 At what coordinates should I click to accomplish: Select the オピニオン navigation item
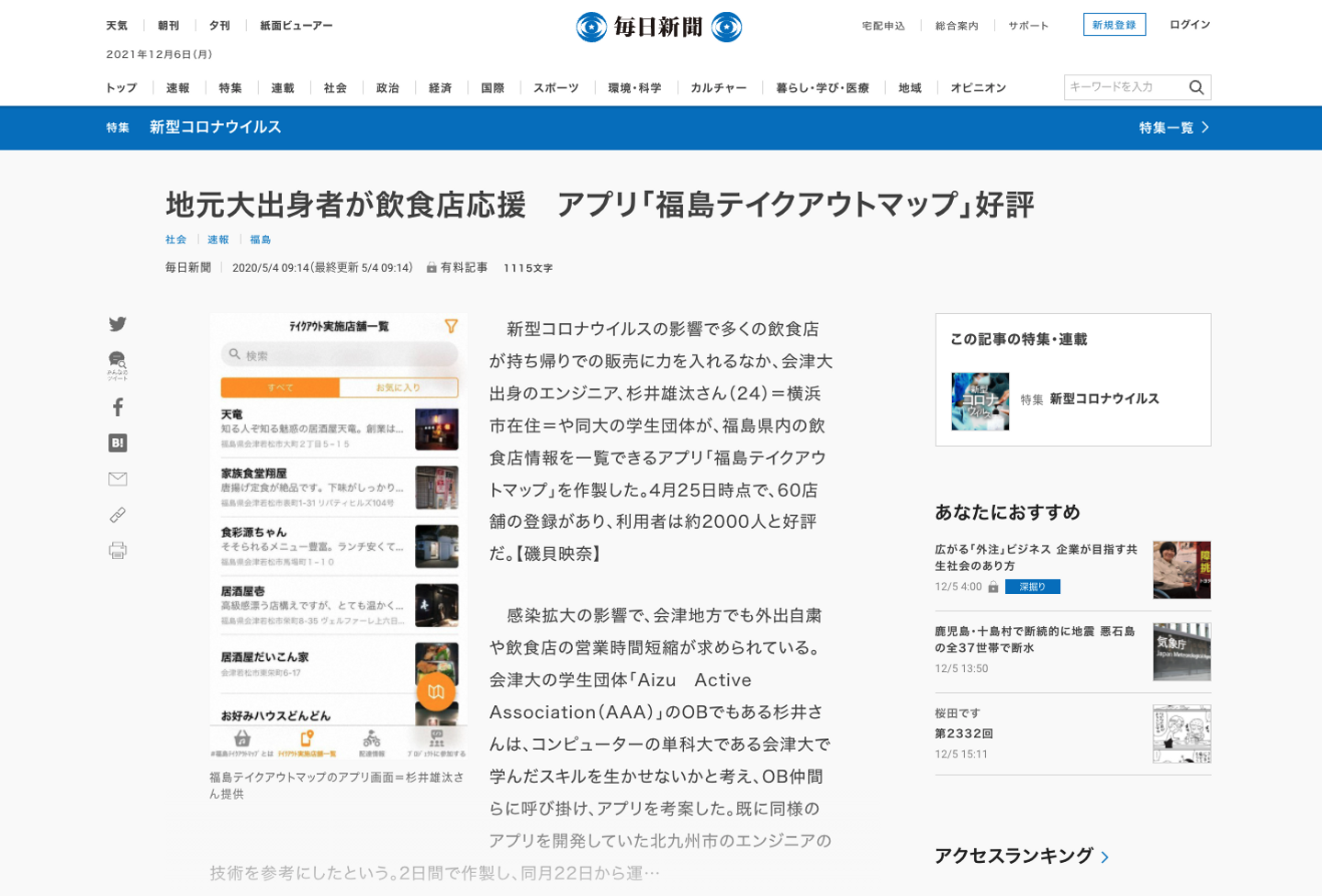[979, 88]
